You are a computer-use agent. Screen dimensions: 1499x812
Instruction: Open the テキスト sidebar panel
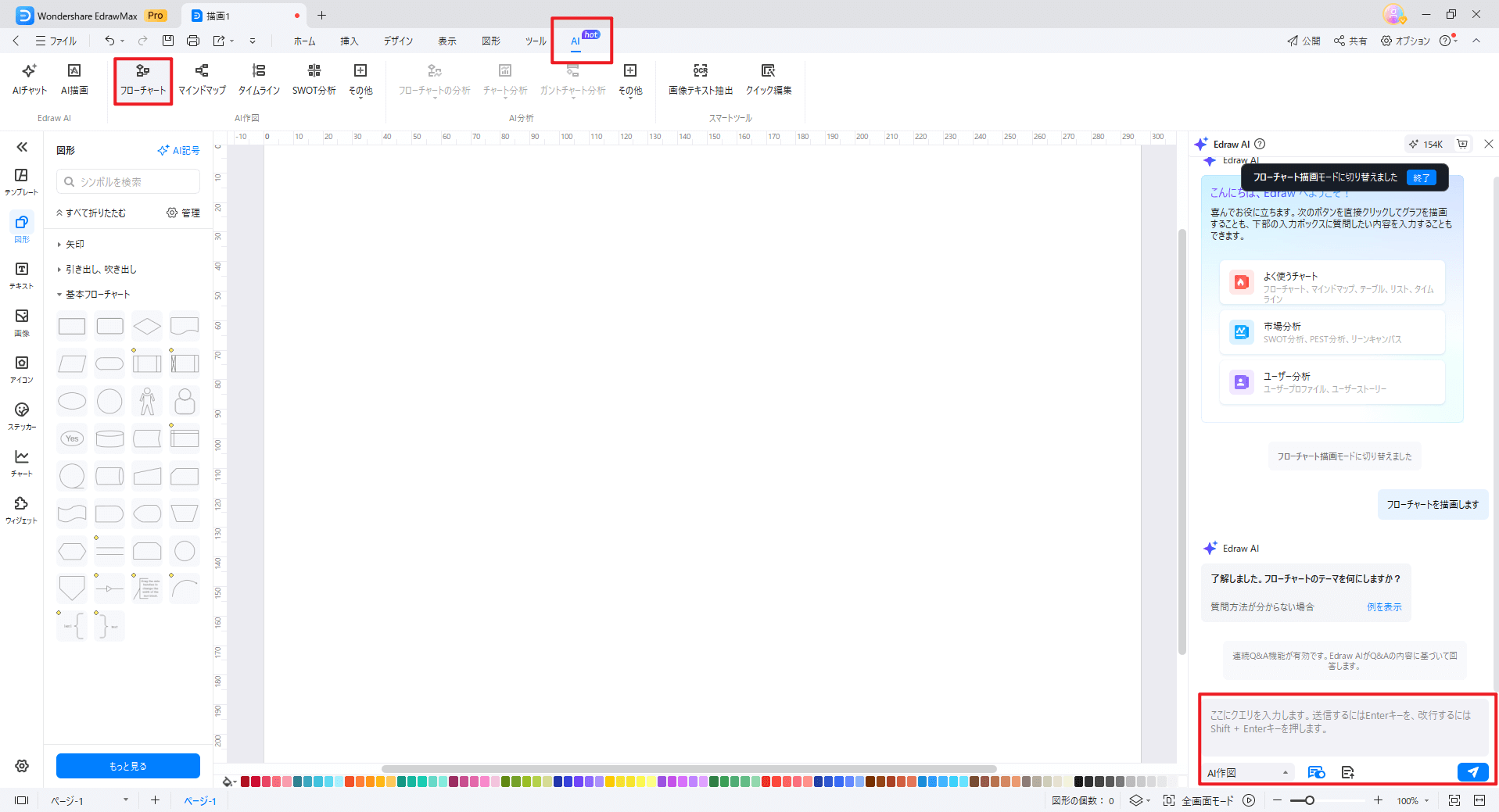(22, 275)
